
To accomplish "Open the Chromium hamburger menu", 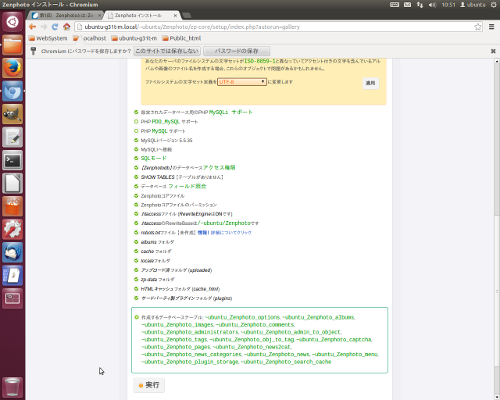I will (491, 27).
